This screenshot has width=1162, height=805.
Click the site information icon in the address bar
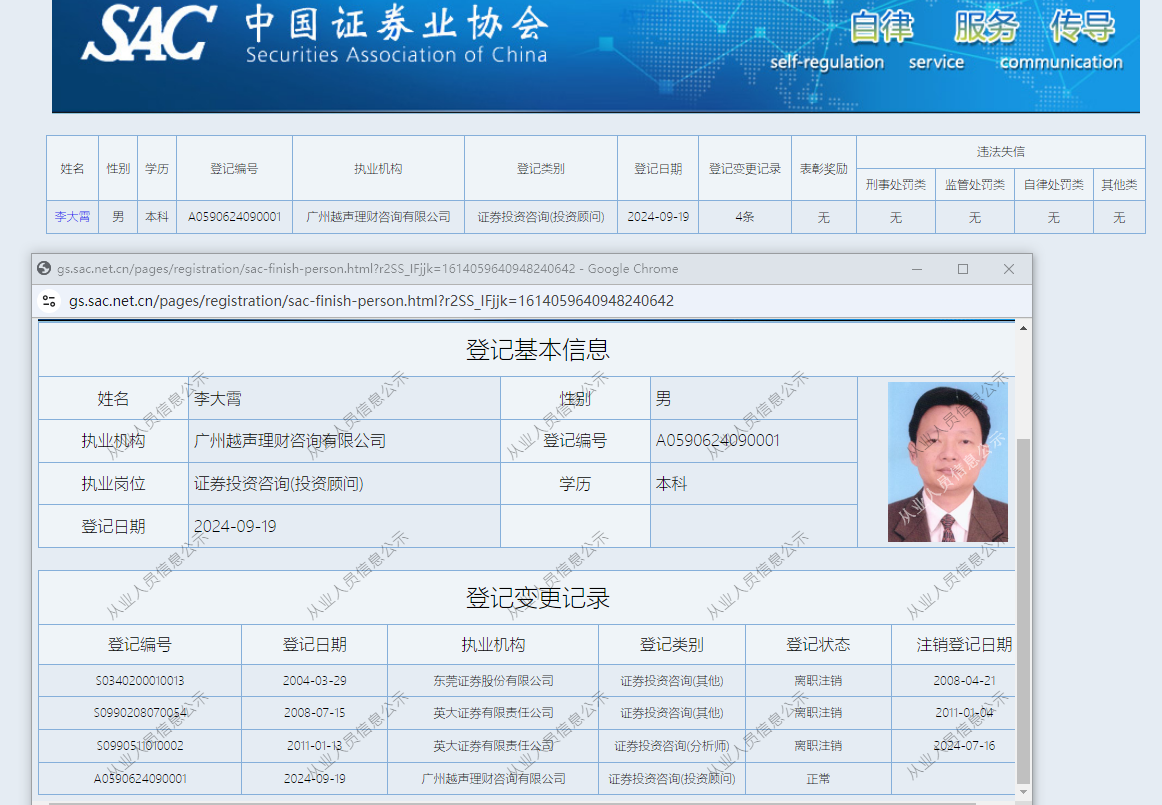(x=50, y=300)
